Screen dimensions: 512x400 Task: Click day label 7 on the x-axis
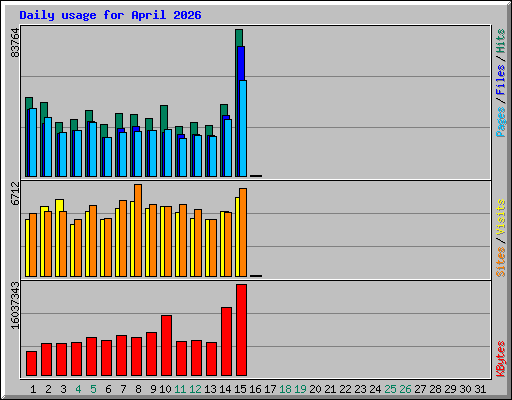[123, 389]
